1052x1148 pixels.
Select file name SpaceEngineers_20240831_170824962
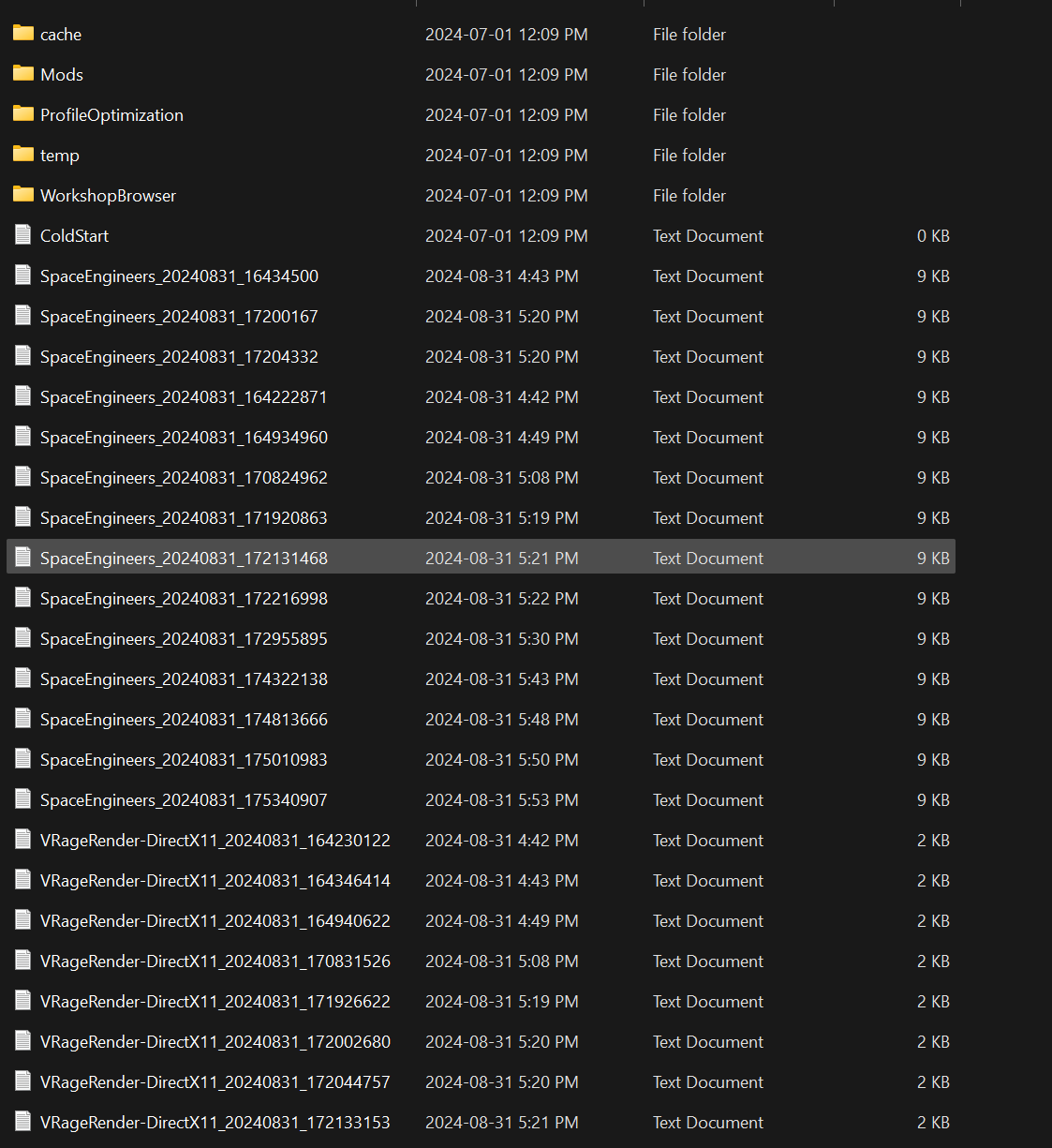click(184, 478)
